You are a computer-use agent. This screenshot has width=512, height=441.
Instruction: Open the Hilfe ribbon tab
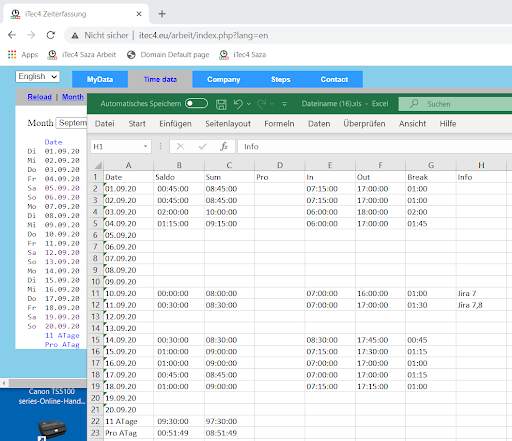[448, 124]
